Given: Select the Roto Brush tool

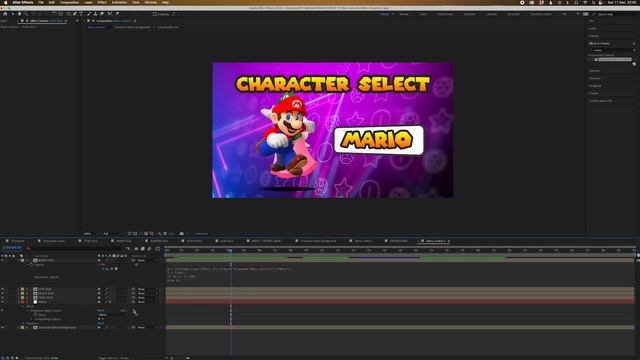Looking at the screenshot, I should click(110, 14).
